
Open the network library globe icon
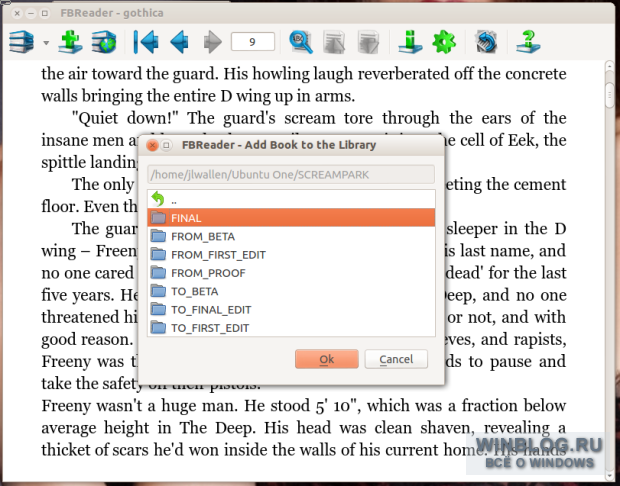(104, 42)
